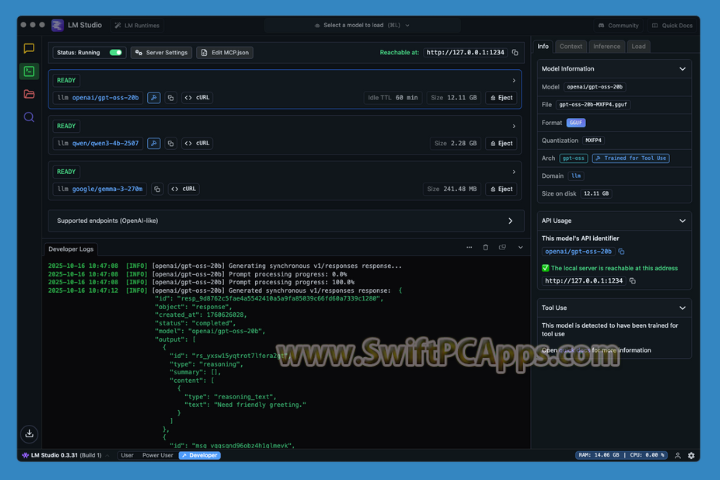The width and height of the screenshot is (720, 480).
Task: Collapse the API Usage section
Action: coord(682,221)
